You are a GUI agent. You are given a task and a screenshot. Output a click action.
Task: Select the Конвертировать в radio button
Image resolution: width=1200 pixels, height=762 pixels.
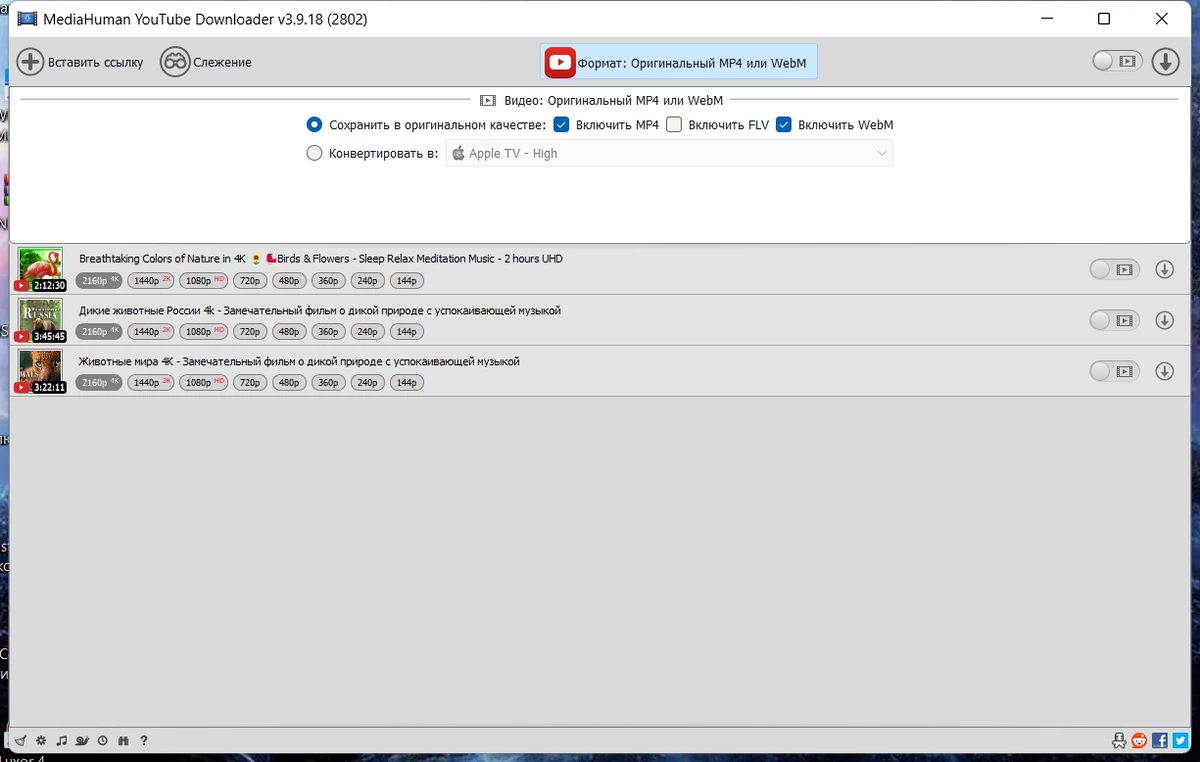[314, 153]
